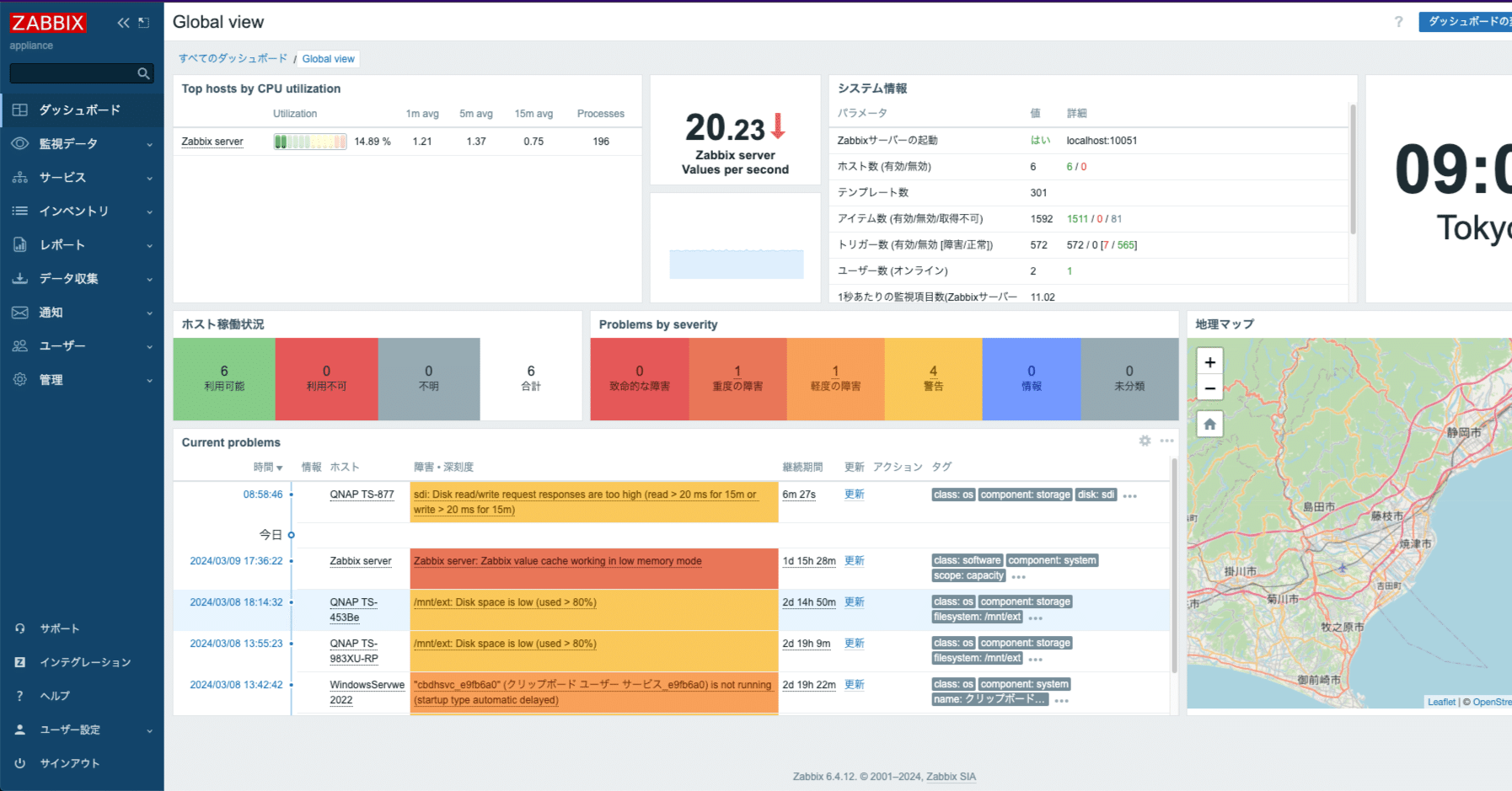Open the Current problems widget settings gear

[x=1145, y=441]
